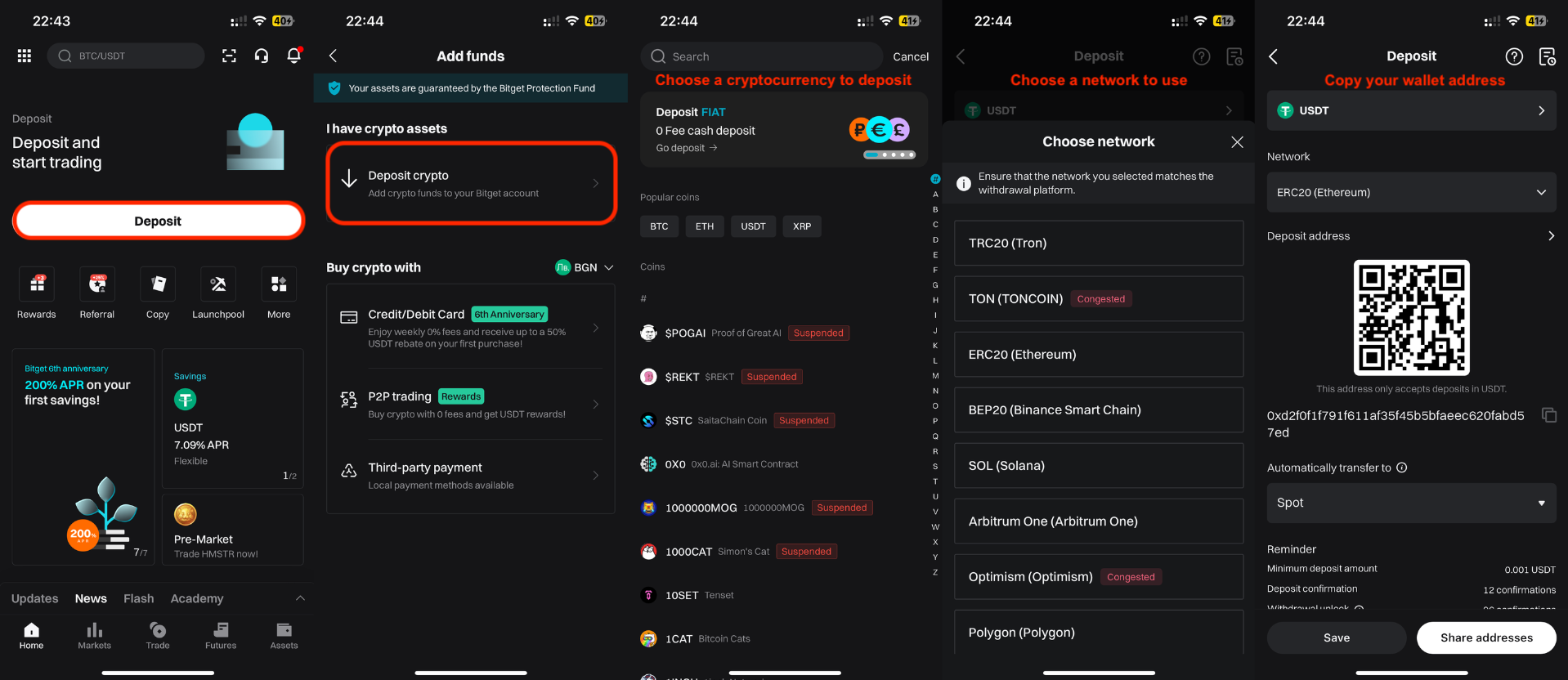
Task: Open USDT coin selector on Deposit
Action: [1412, 110]
